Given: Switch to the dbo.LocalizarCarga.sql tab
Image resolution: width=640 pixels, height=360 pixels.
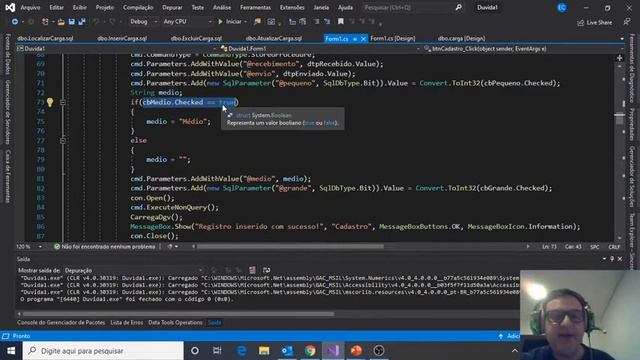Looking at the screenshot, I should 45,38.
